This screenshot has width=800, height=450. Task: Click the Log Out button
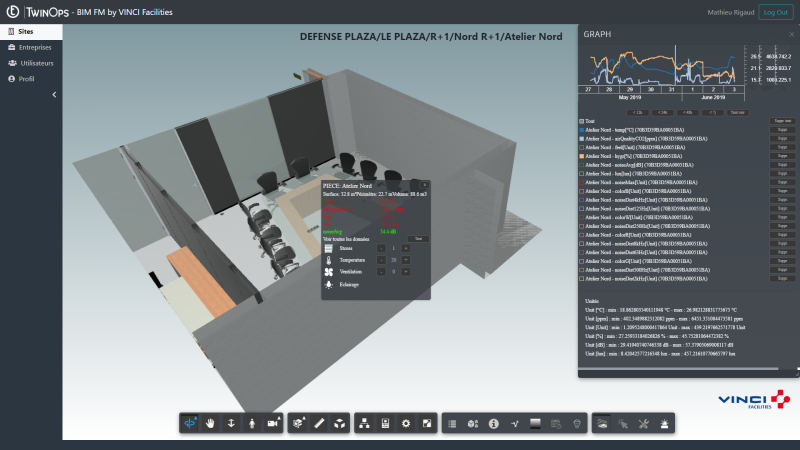coord(774,11)
